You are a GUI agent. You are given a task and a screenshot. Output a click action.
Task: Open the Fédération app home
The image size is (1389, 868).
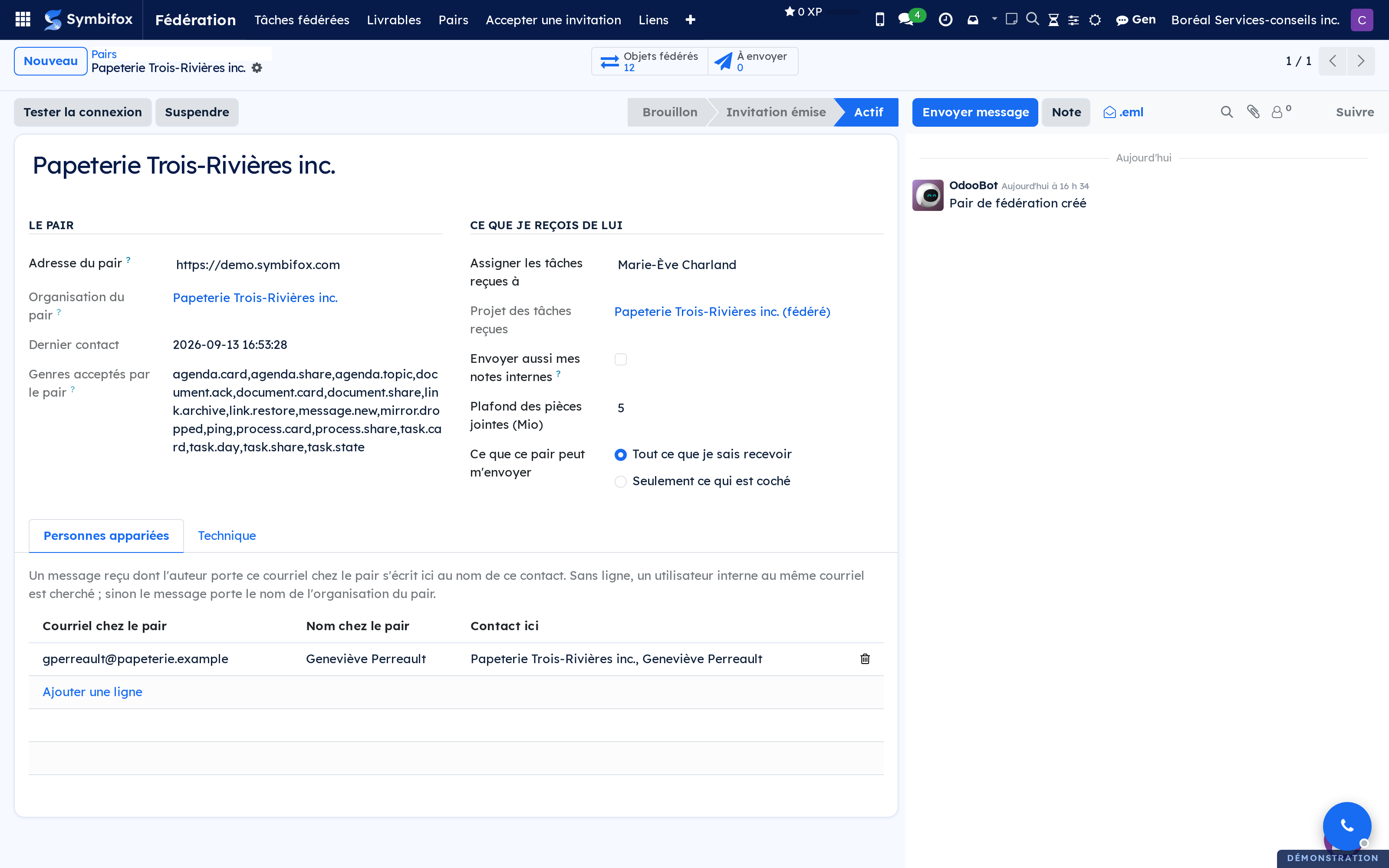click(x=195, y=20)
